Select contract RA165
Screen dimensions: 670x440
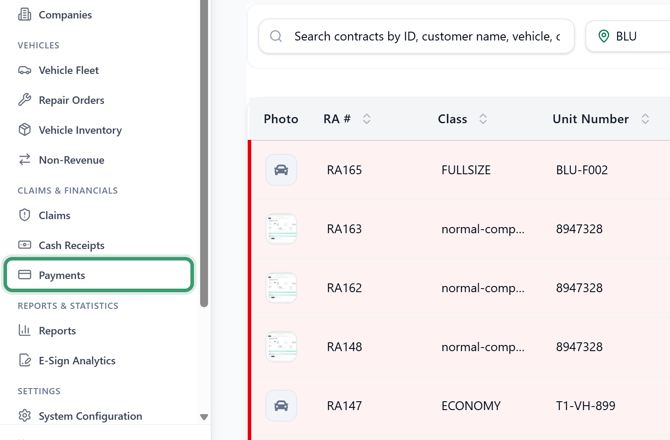[x=344, y=170]
